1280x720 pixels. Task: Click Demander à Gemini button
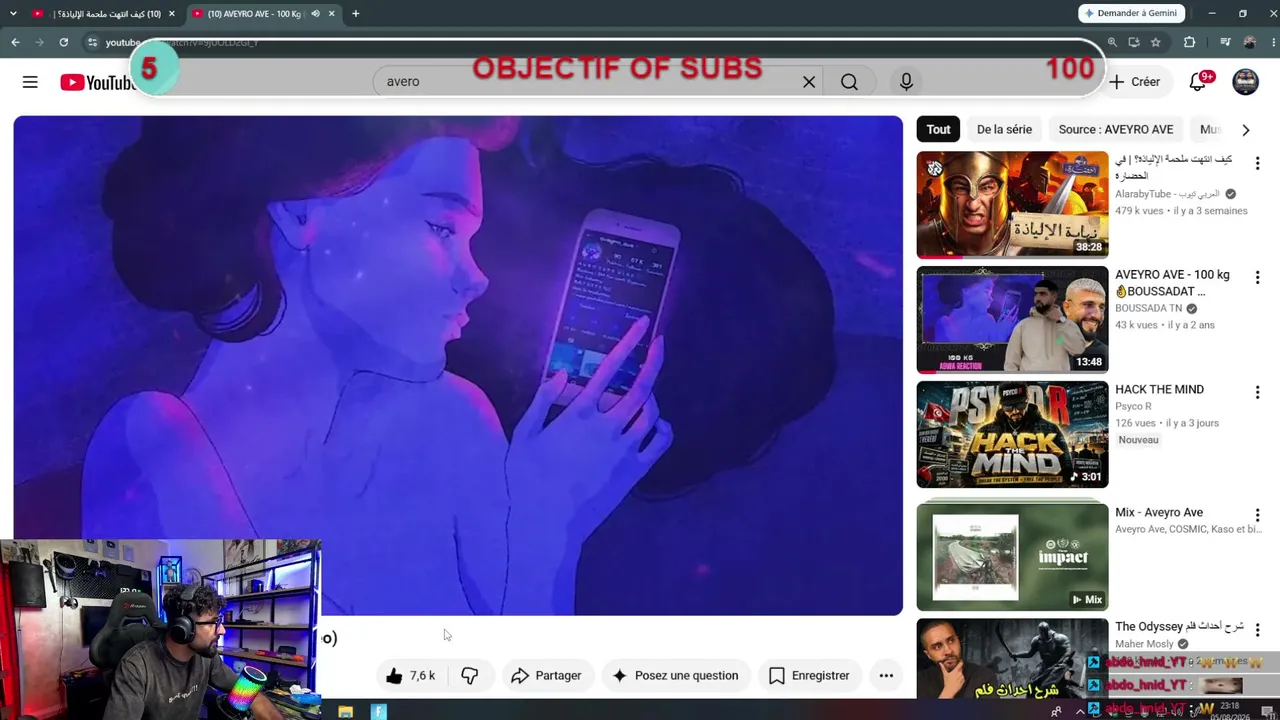pyautogui.click(x=1132, y=13)
